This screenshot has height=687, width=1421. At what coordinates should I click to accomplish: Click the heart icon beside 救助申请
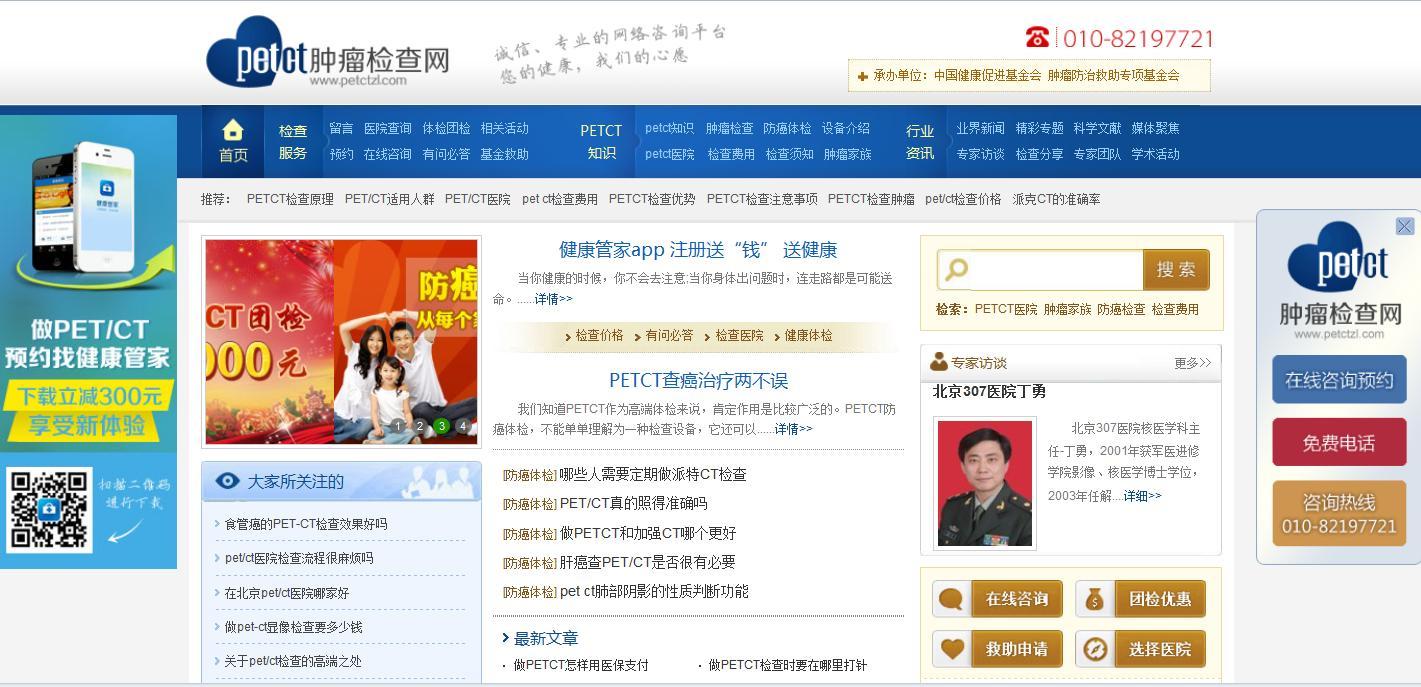951,649
